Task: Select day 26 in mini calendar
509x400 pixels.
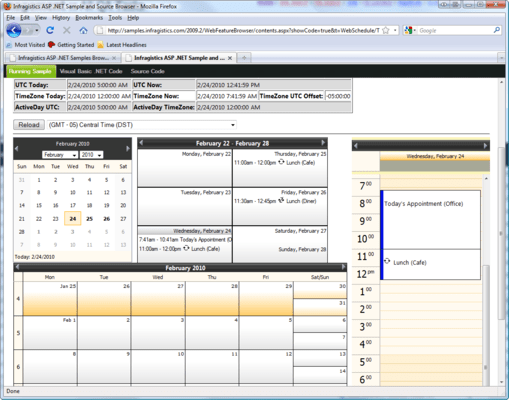Action: [106, 219]
